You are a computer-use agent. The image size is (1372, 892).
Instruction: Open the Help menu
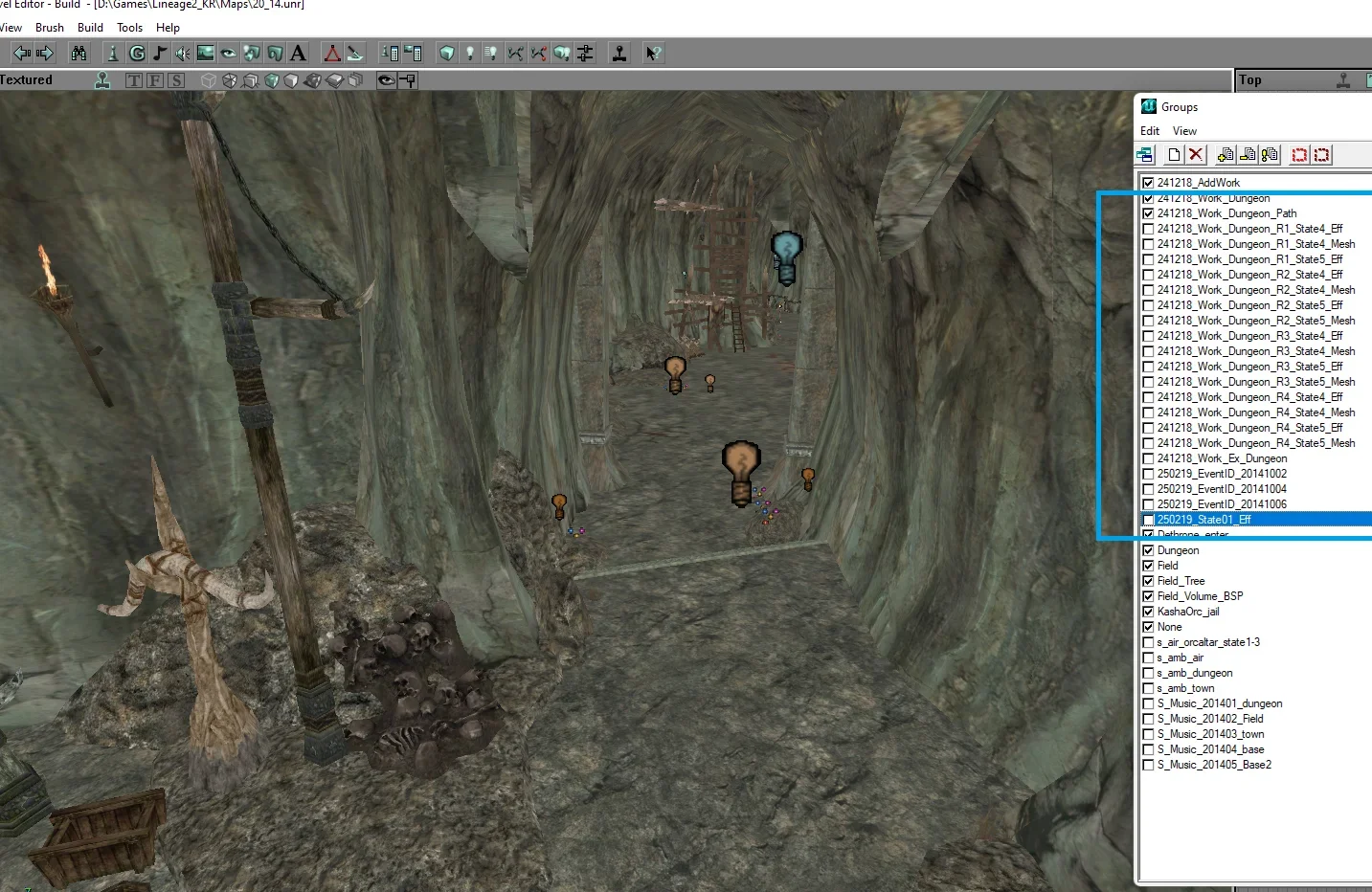tap(168, 28)
